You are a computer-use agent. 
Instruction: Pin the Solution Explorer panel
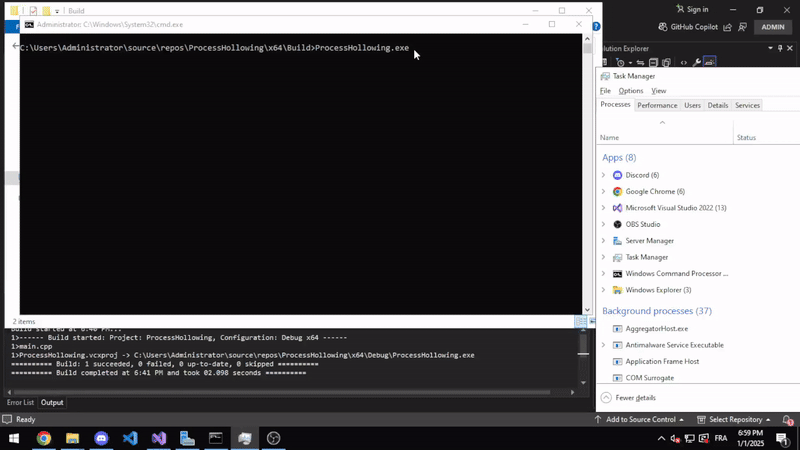pyautogui.click(x=780, y=48)
